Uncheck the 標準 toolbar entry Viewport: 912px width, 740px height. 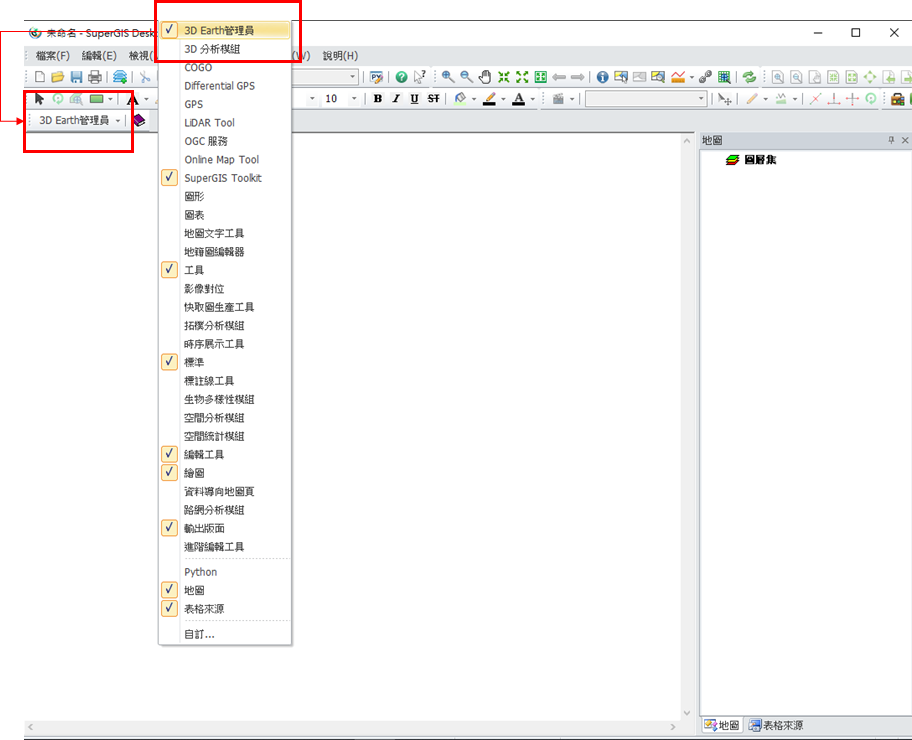(225, 362)
